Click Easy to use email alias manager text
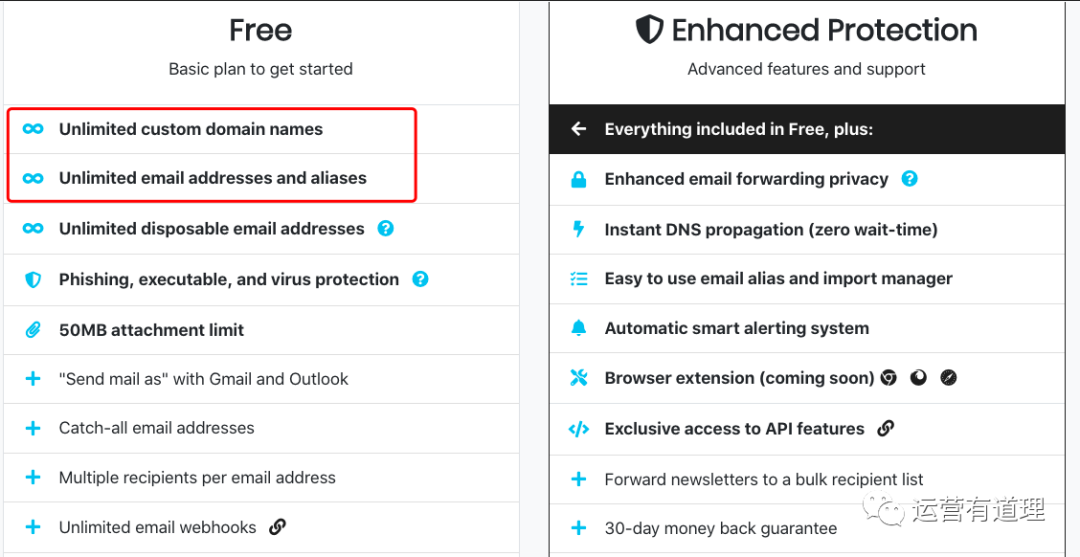Viewport: 1080px width, 557px height. tap(778, 279)
